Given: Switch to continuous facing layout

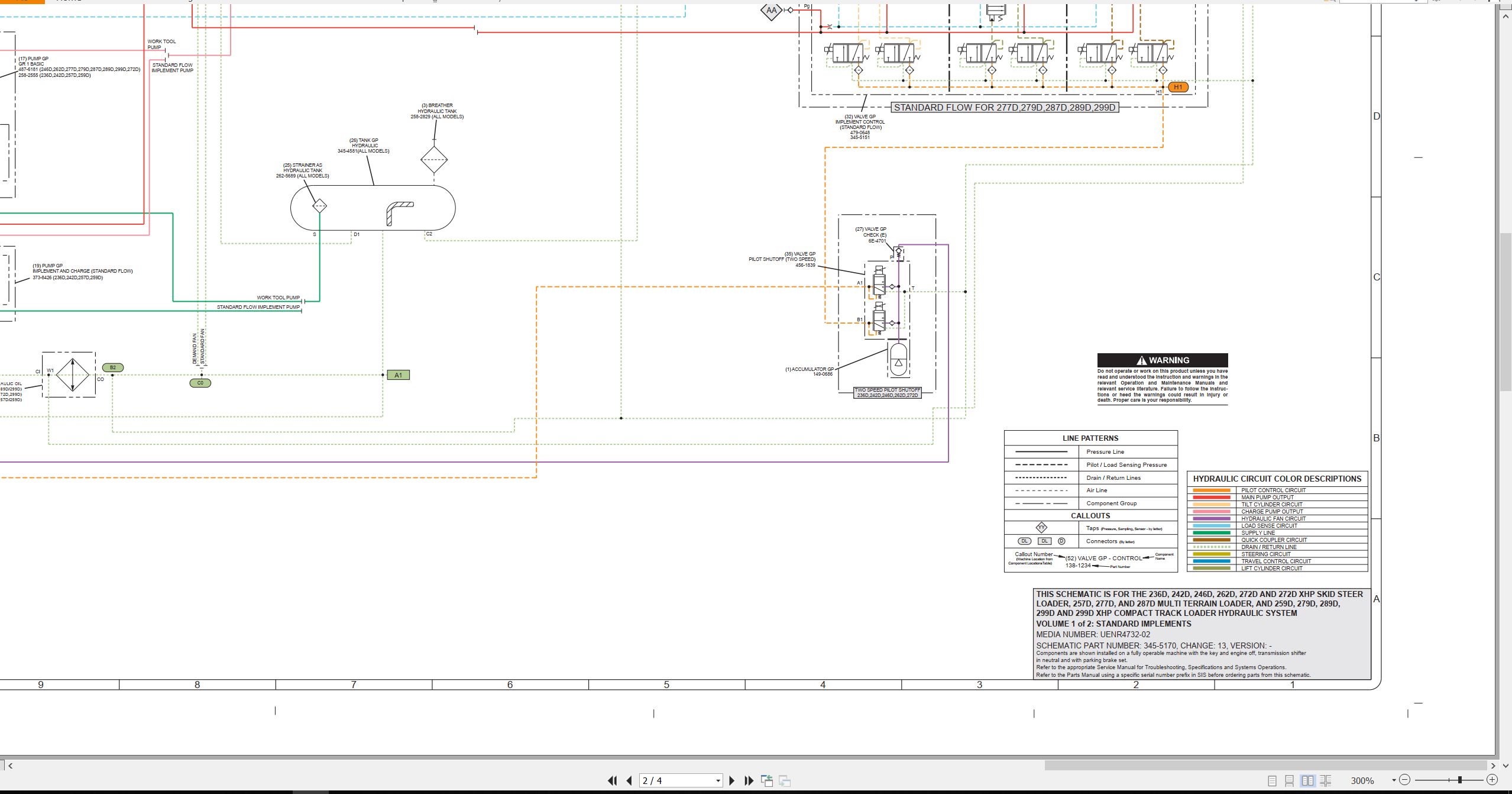Looking at the screenshot, I should [1325, 780].
